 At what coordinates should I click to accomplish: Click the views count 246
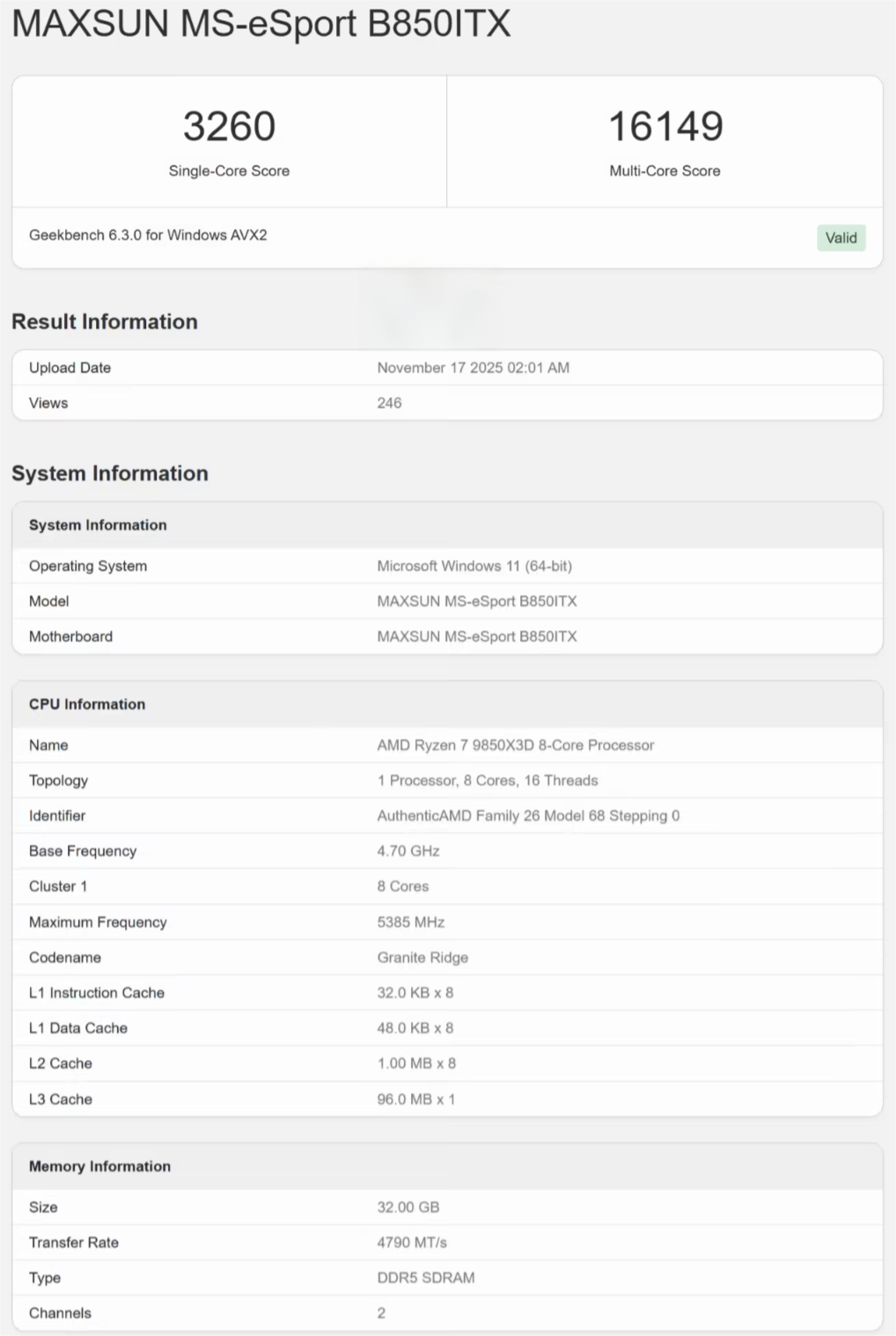(x=389, y=403)
